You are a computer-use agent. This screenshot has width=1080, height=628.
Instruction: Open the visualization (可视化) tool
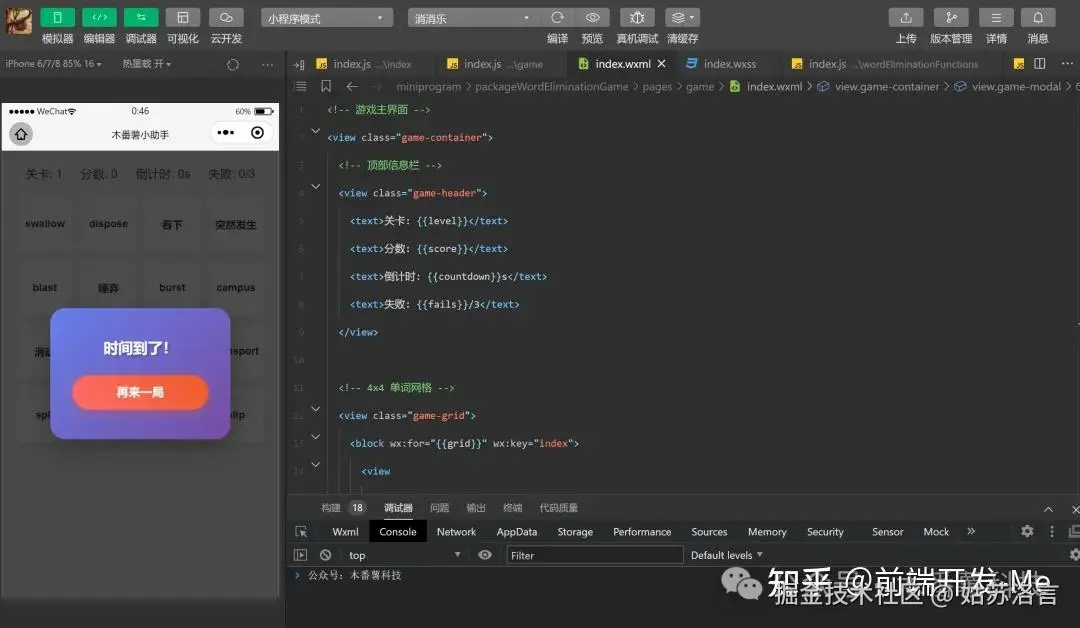(183, 17)
